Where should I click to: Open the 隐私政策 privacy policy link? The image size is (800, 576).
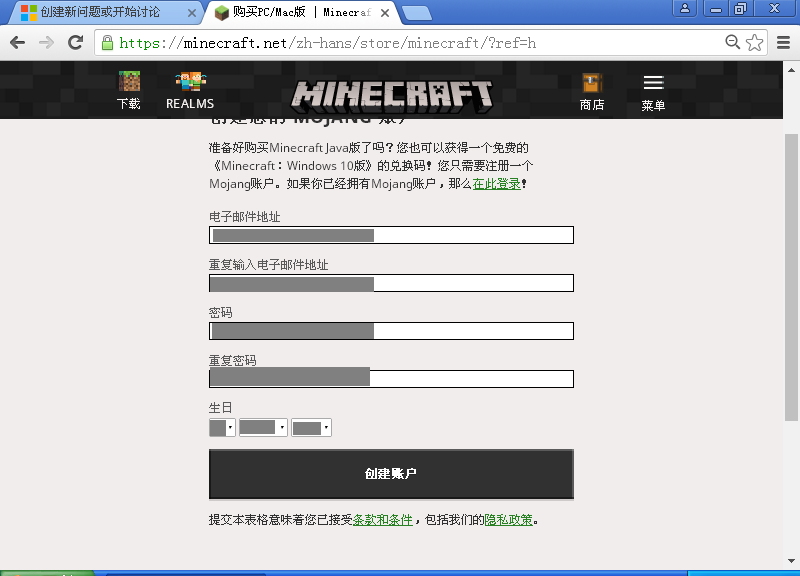pos(509,520)
